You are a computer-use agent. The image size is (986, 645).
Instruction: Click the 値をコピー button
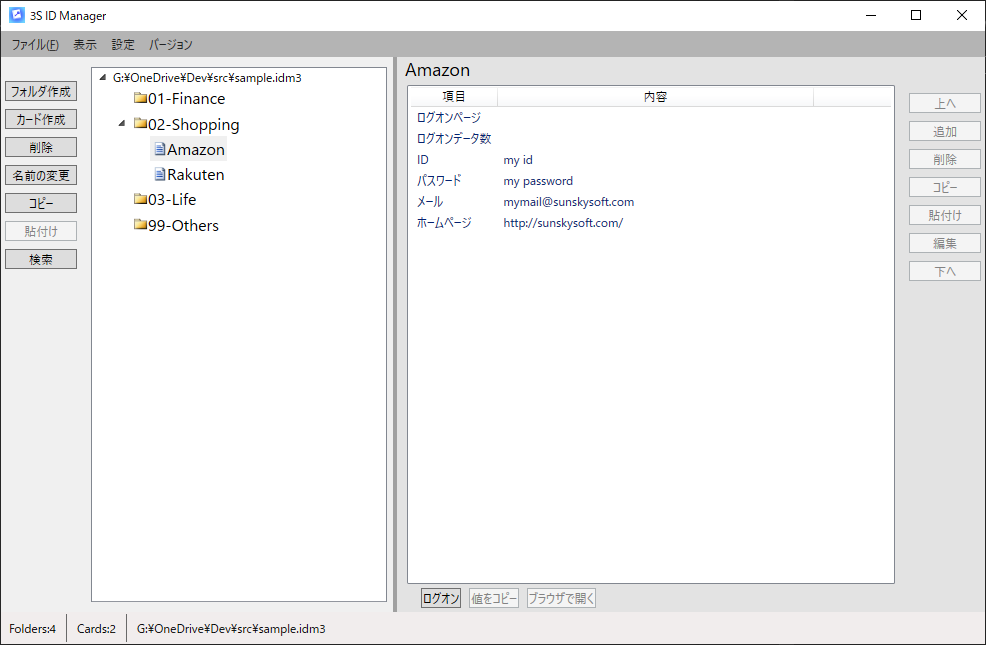coord(494,598)
